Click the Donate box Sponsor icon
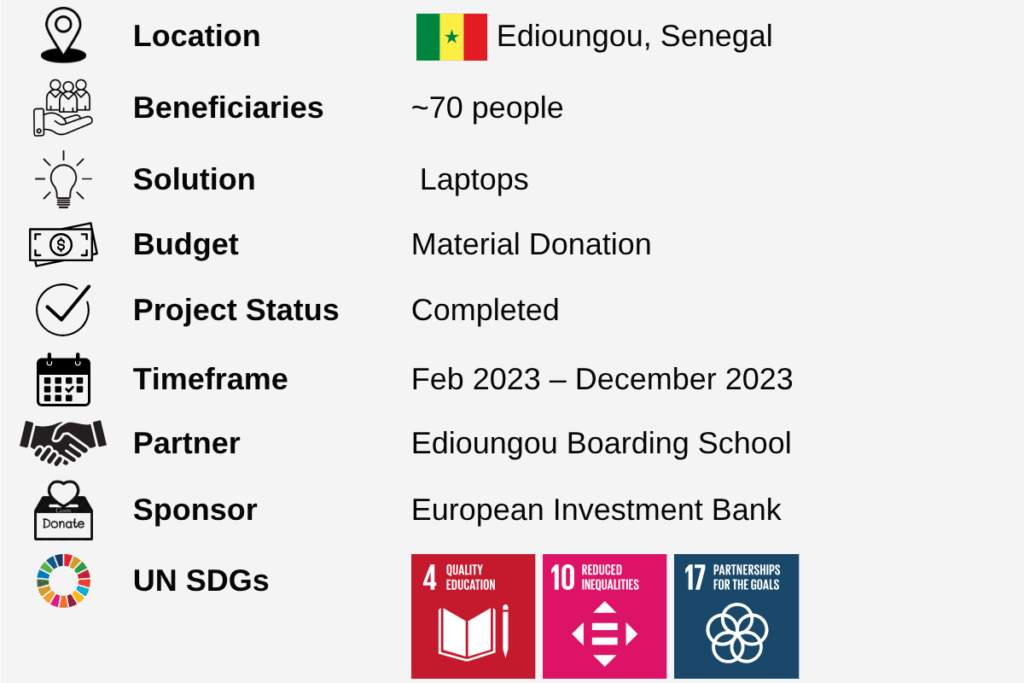Screen dimensions: 1024x683 tap(63, 510)
